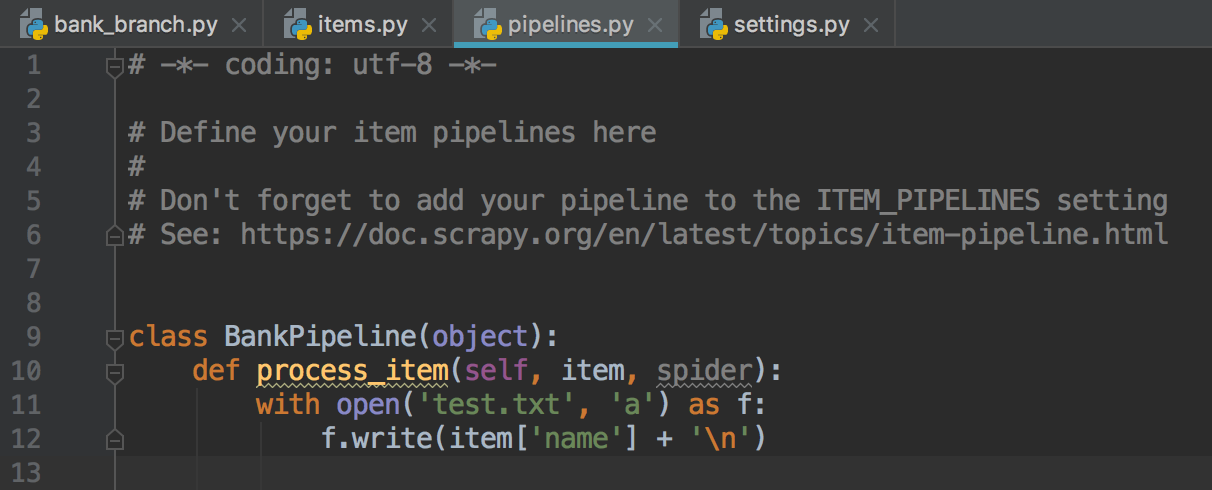Click the open function call on line 11
This screenshot has width=1212, height=490.
point(368,405)
